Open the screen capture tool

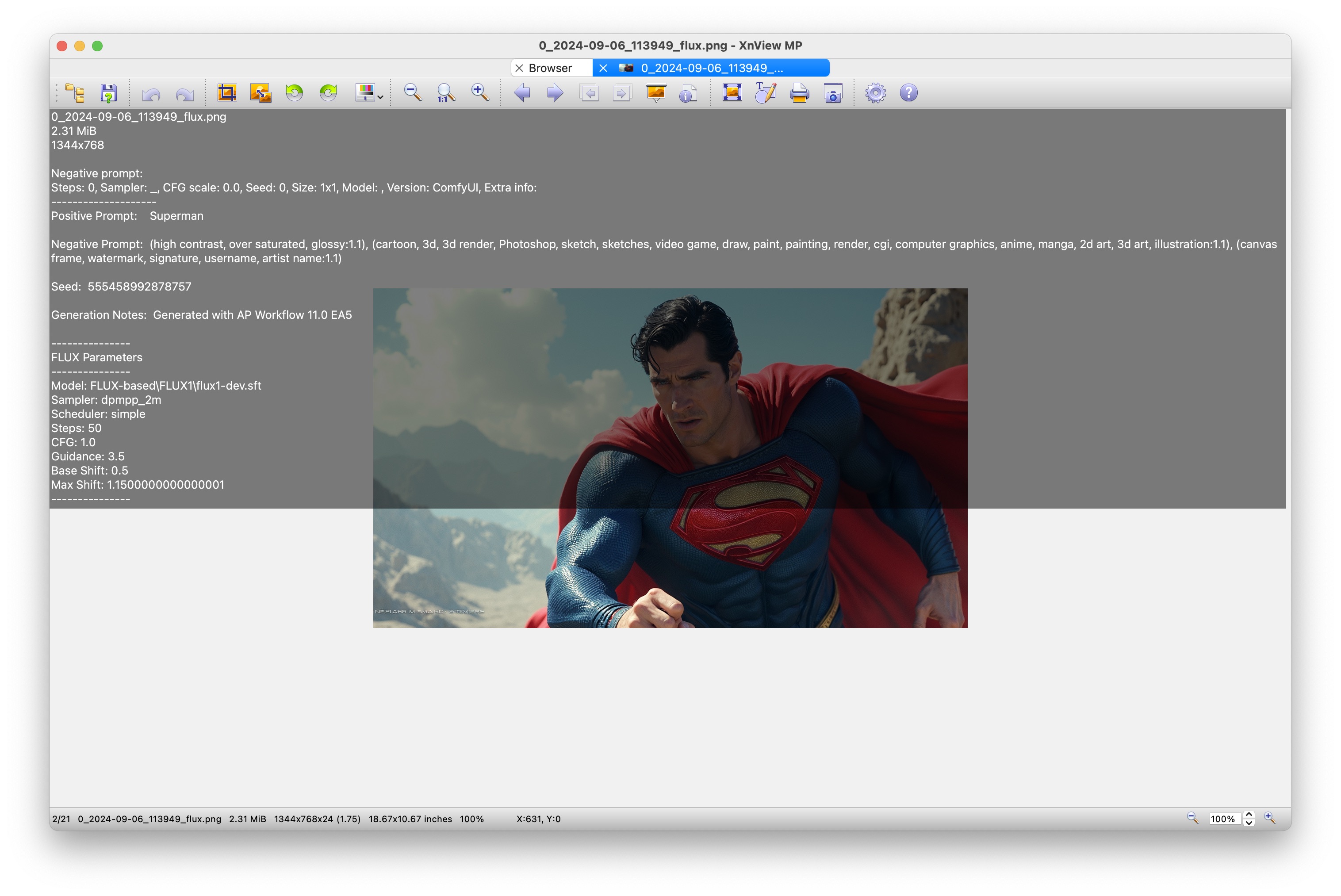(x=833, y=92)
